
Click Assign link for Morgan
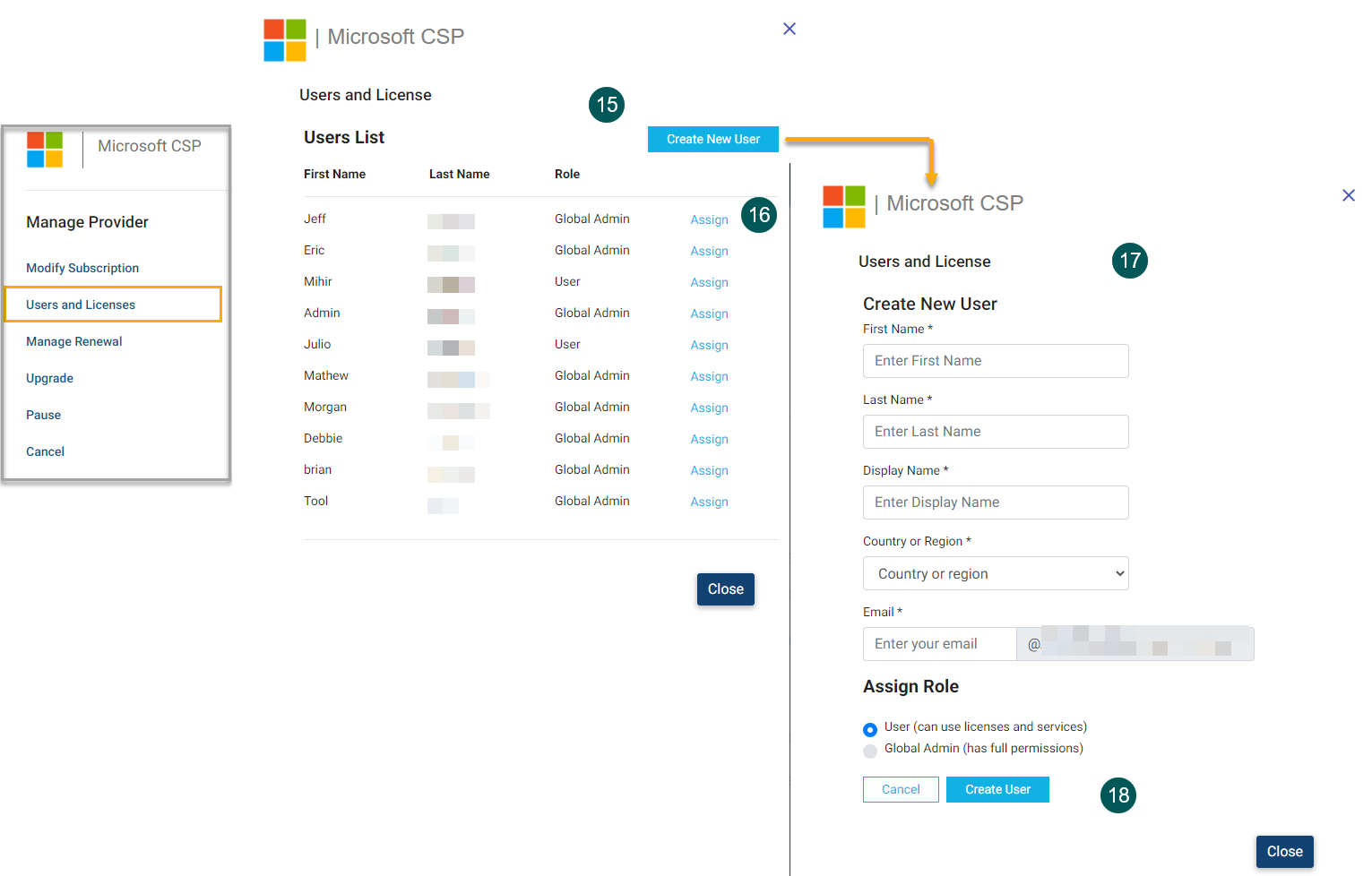709,408
